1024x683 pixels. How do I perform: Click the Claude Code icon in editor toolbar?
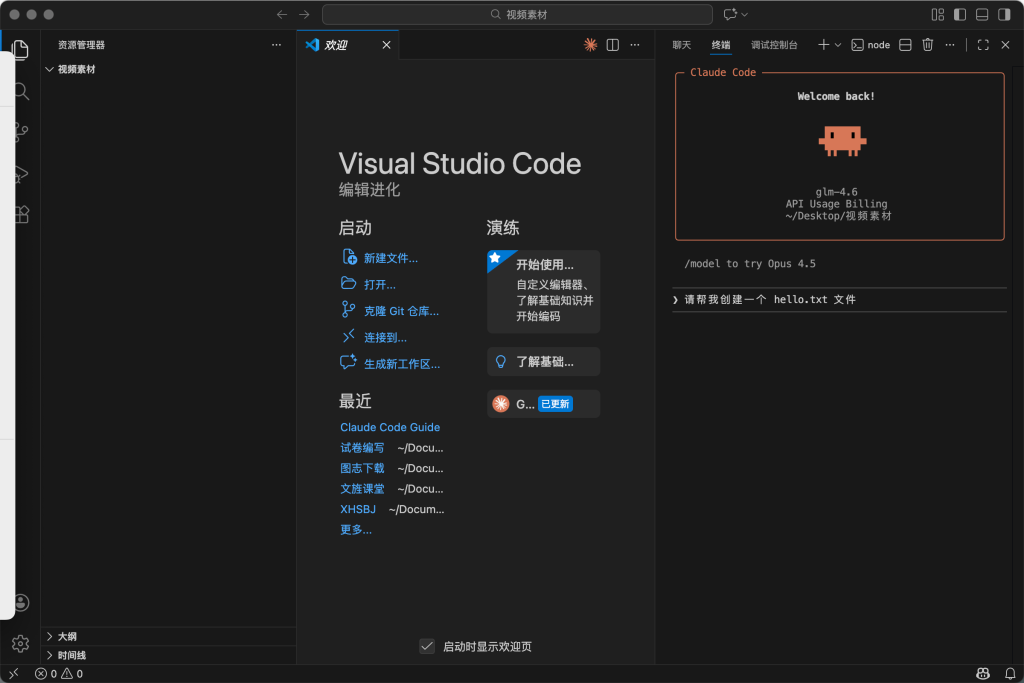(x=591, y=45)
